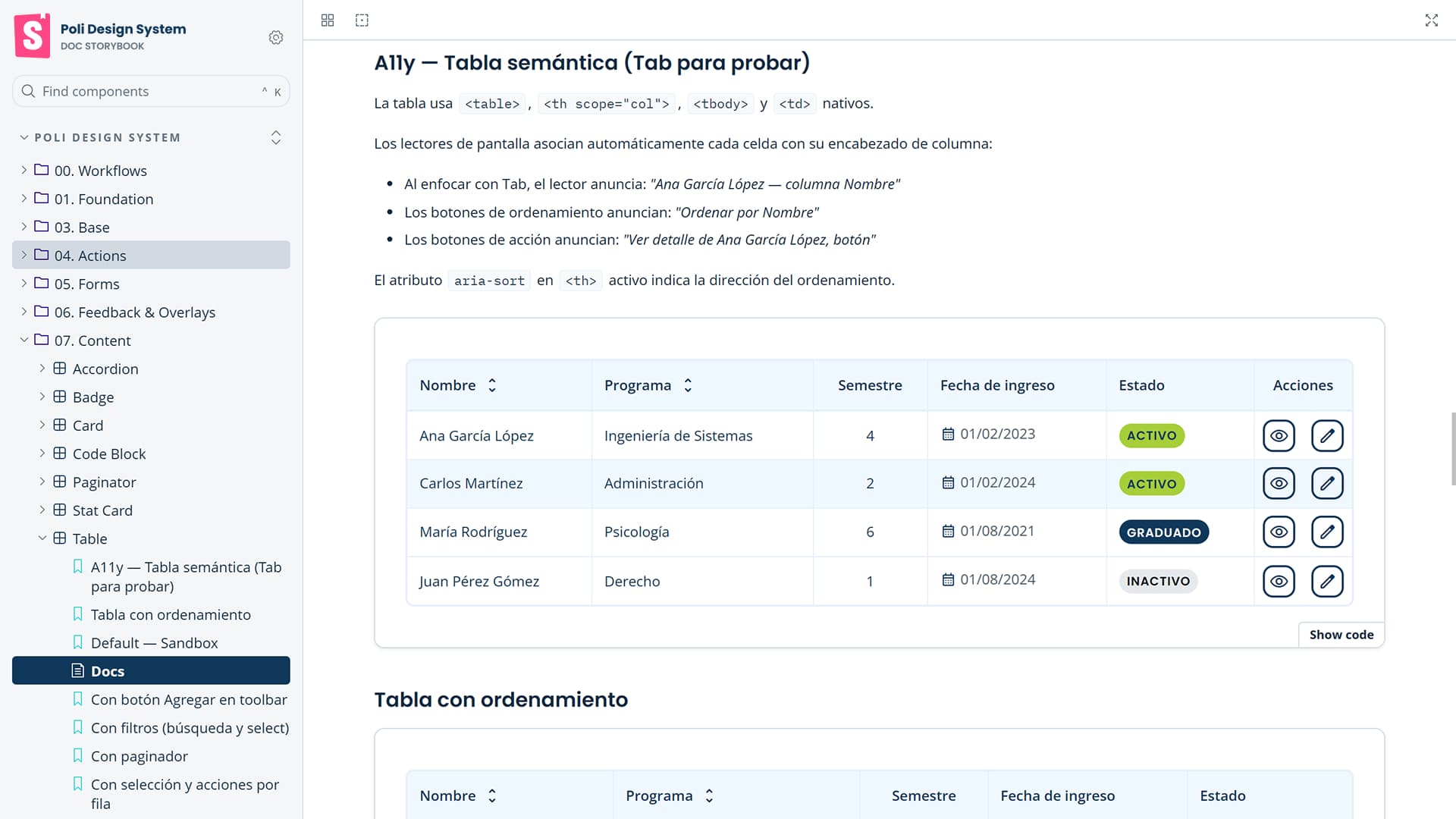Collapse the Table component
The image size is (1456, 819).
[x=151, y=538]
